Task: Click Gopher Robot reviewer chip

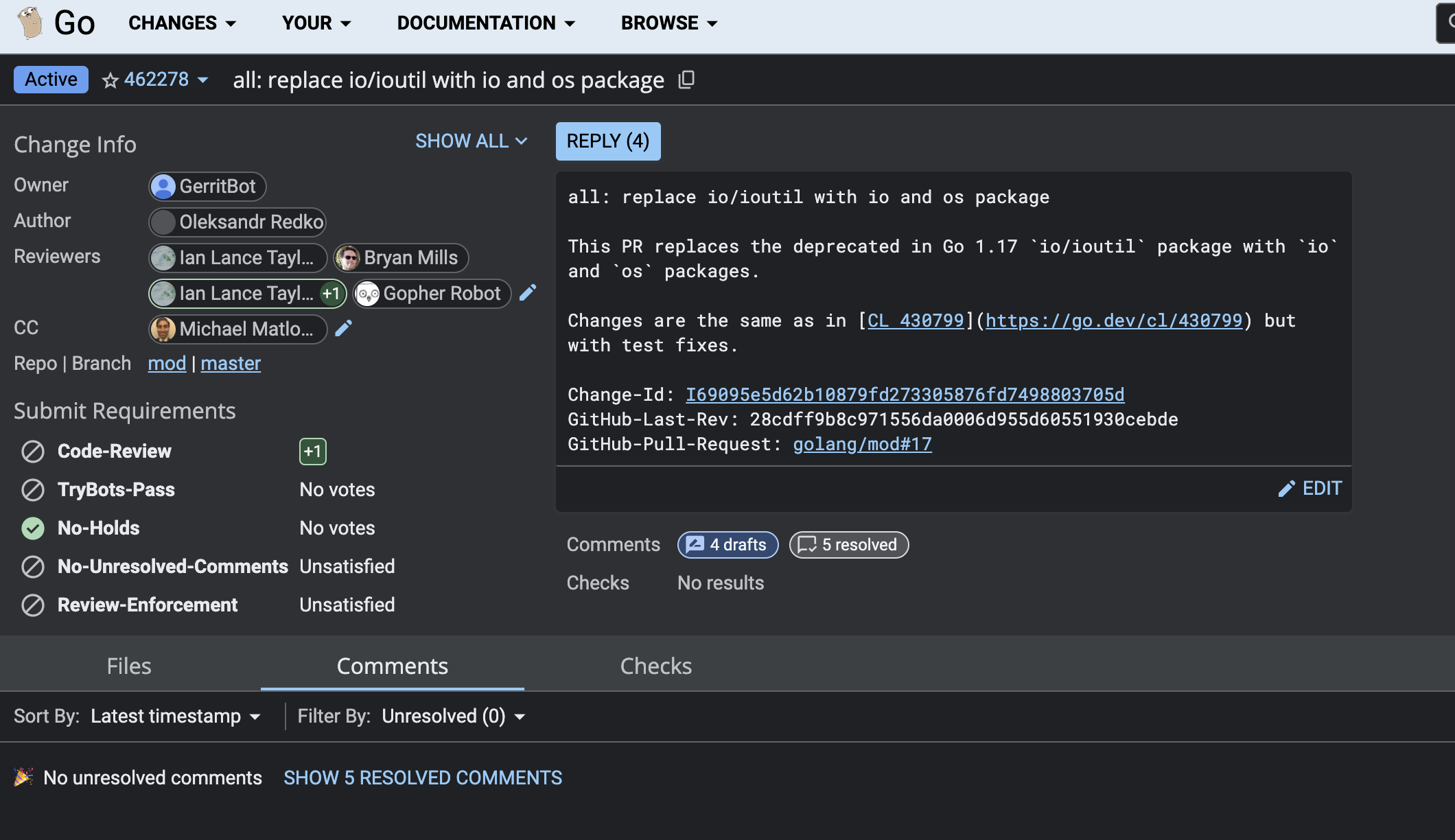Action: (x=432, y=294)
